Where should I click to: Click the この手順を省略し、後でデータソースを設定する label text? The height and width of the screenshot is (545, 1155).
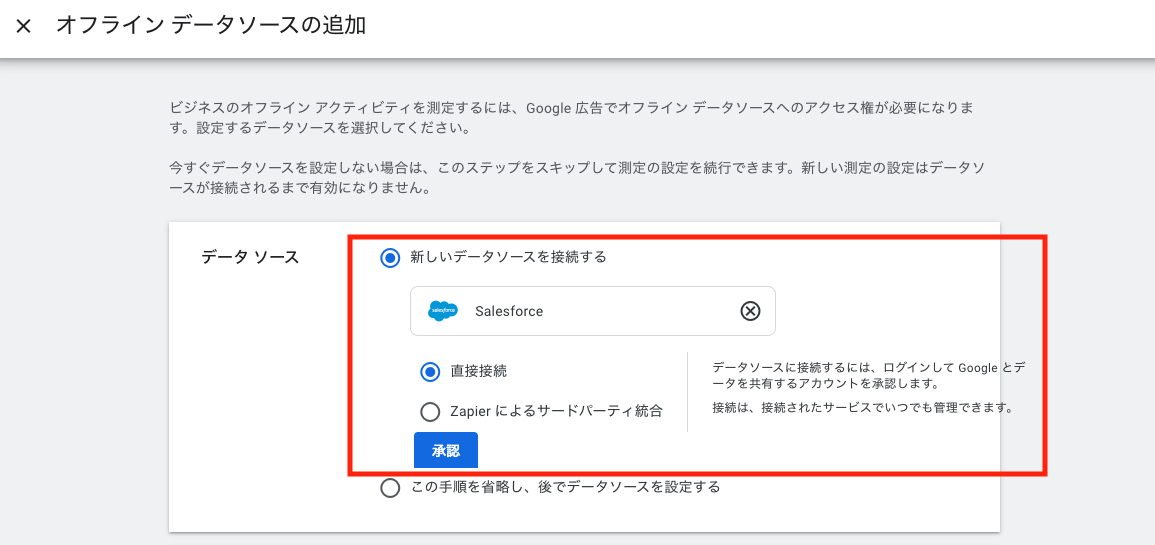coord(565,487)
